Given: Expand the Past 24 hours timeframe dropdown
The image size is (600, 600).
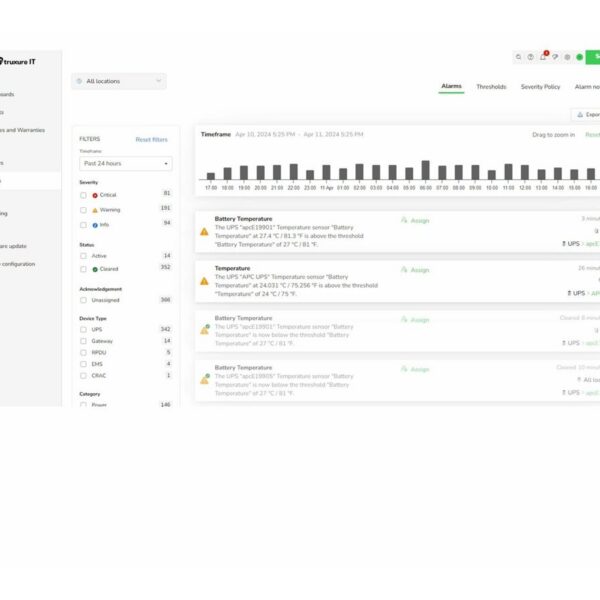Looking at the screenshot, I should (125, 163).
